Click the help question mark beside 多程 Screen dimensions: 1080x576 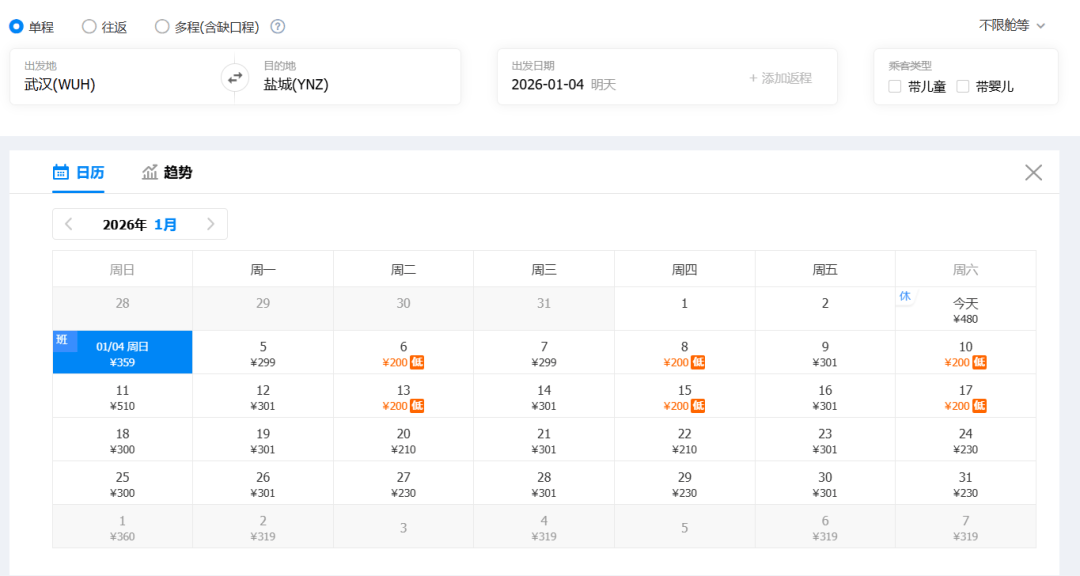[x=278, y=27]
